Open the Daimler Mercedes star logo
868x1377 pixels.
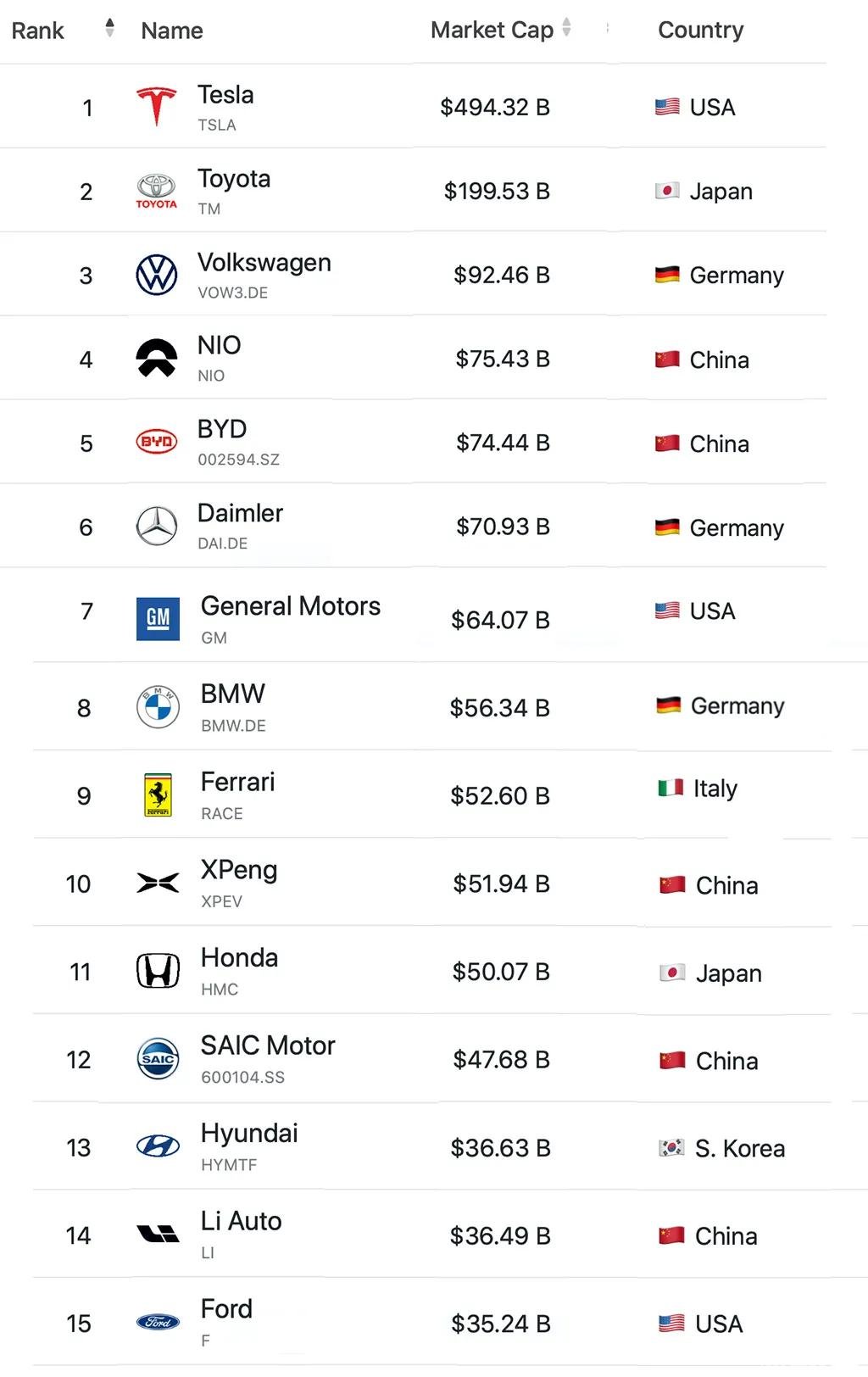tap(157, 527)
